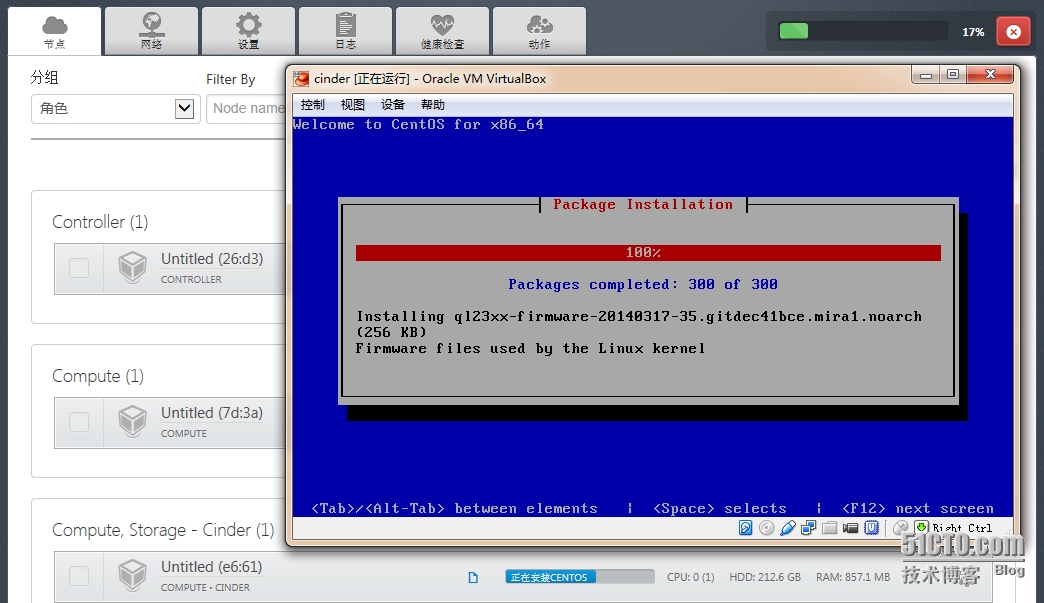Click the 正在安装CENTOS progress bar
This screenshot has width=1044, height=603.
(x=579, y=577)
